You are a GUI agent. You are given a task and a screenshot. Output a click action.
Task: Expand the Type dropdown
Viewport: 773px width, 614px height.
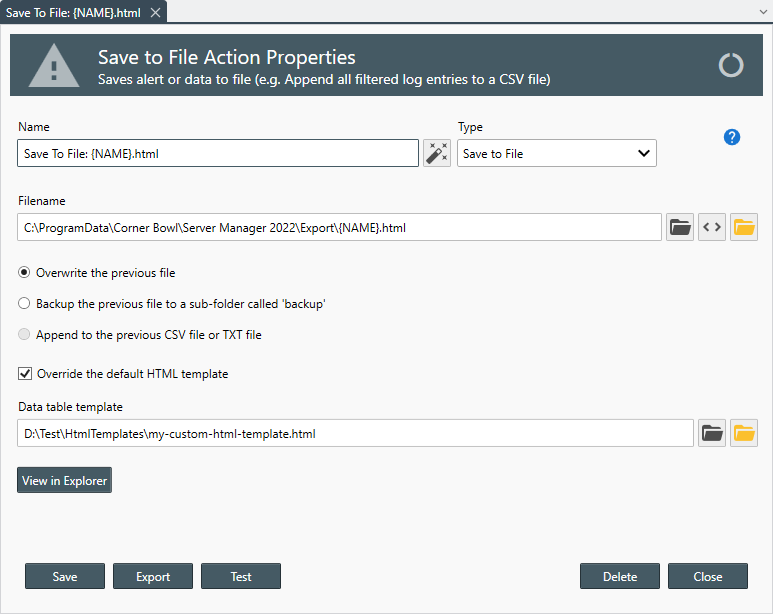pyautogui.click(x=557, y=153)
